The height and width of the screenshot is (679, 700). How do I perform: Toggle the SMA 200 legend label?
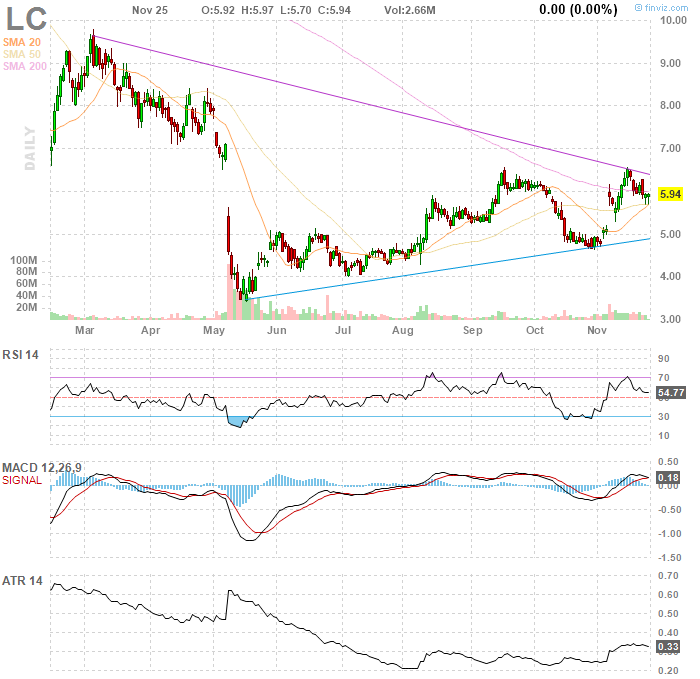pyautogui.click(x=25, y=67)
